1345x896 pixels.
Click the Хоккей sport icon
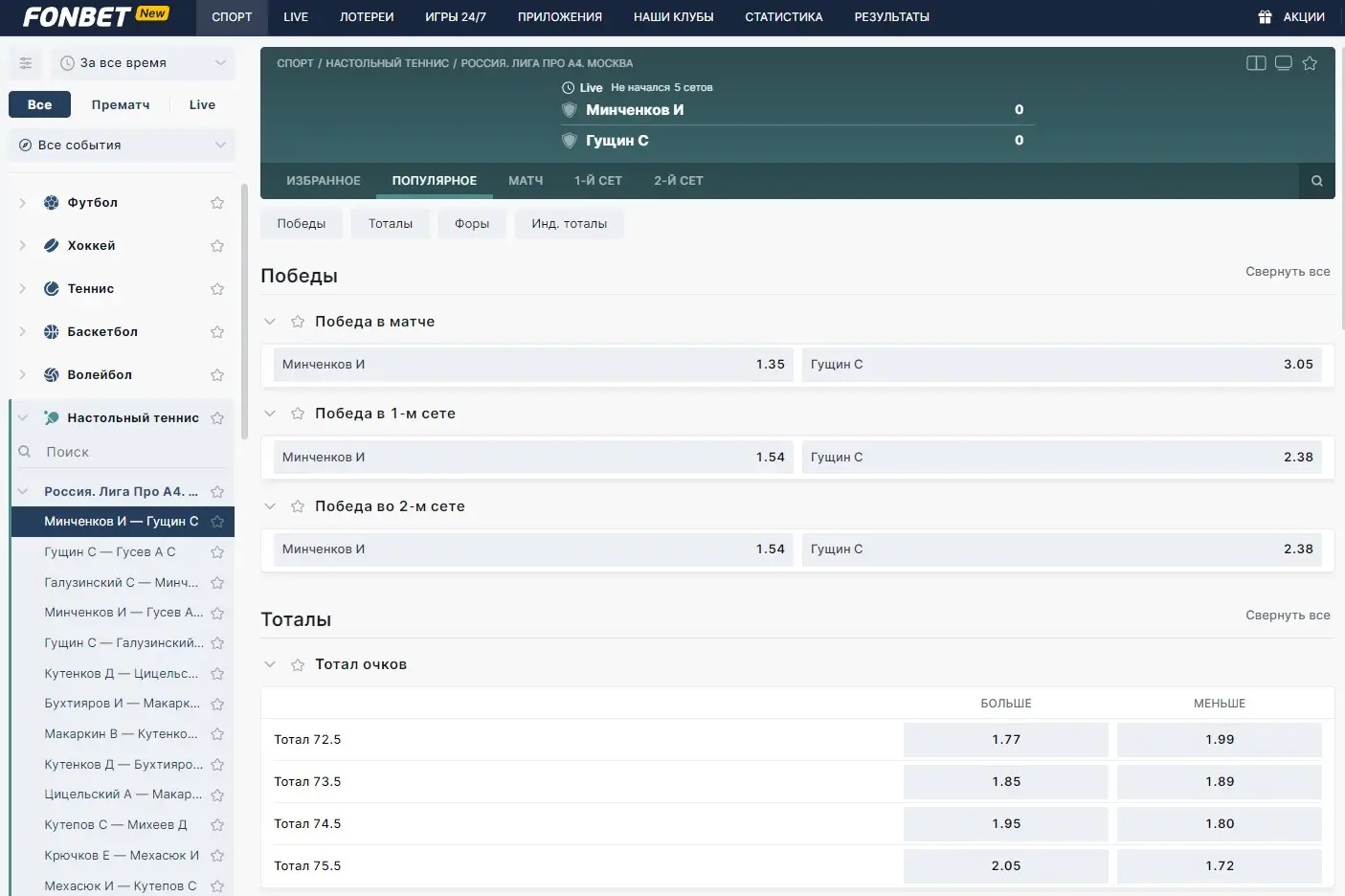(x=52, y=246)
